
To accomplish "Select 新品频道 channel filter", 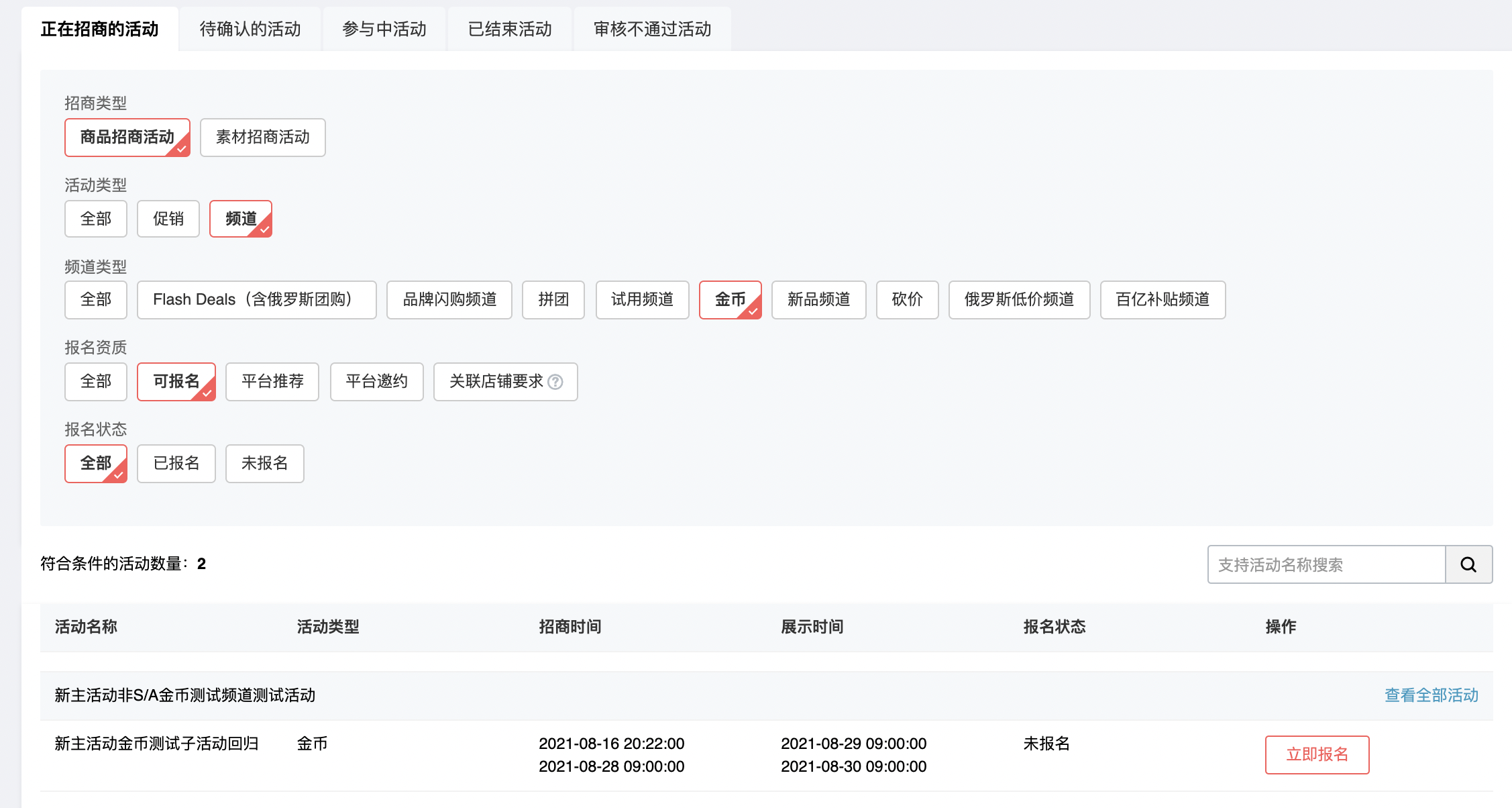I will [819, 299].
